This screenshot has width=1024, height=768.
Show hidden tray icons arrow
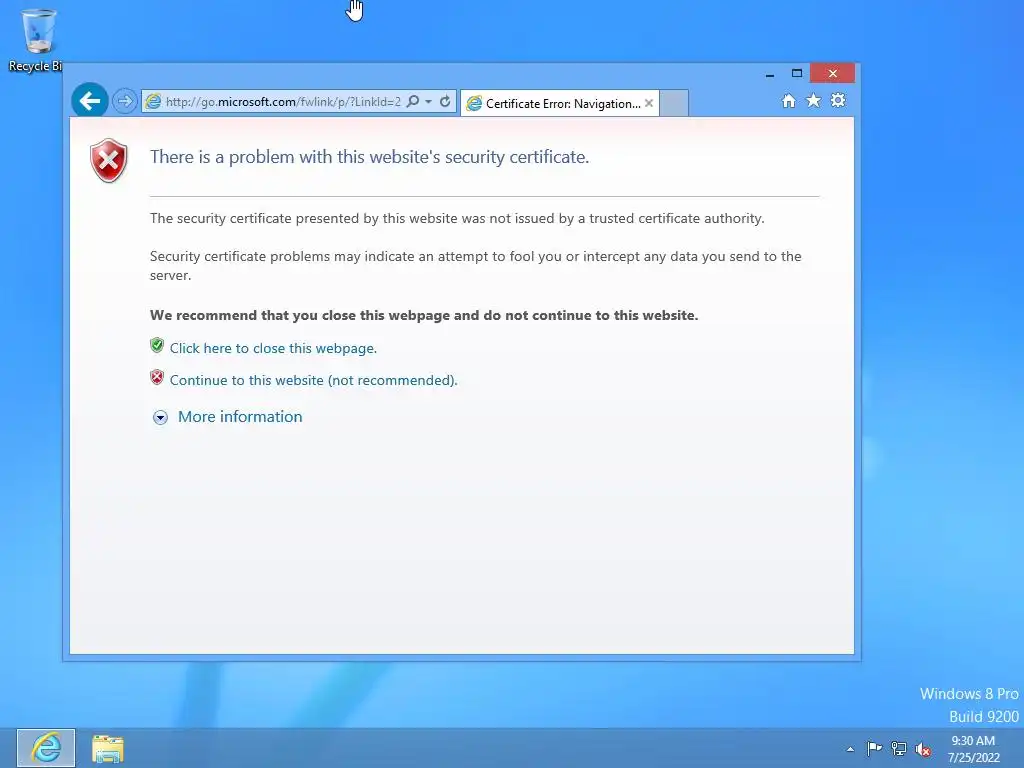pyautogui.click(x=850, y=749)
